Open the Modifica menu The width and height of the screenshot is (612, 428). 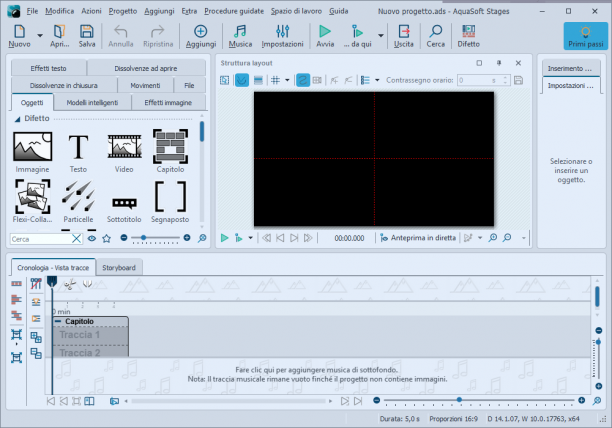tap(59, 11)
